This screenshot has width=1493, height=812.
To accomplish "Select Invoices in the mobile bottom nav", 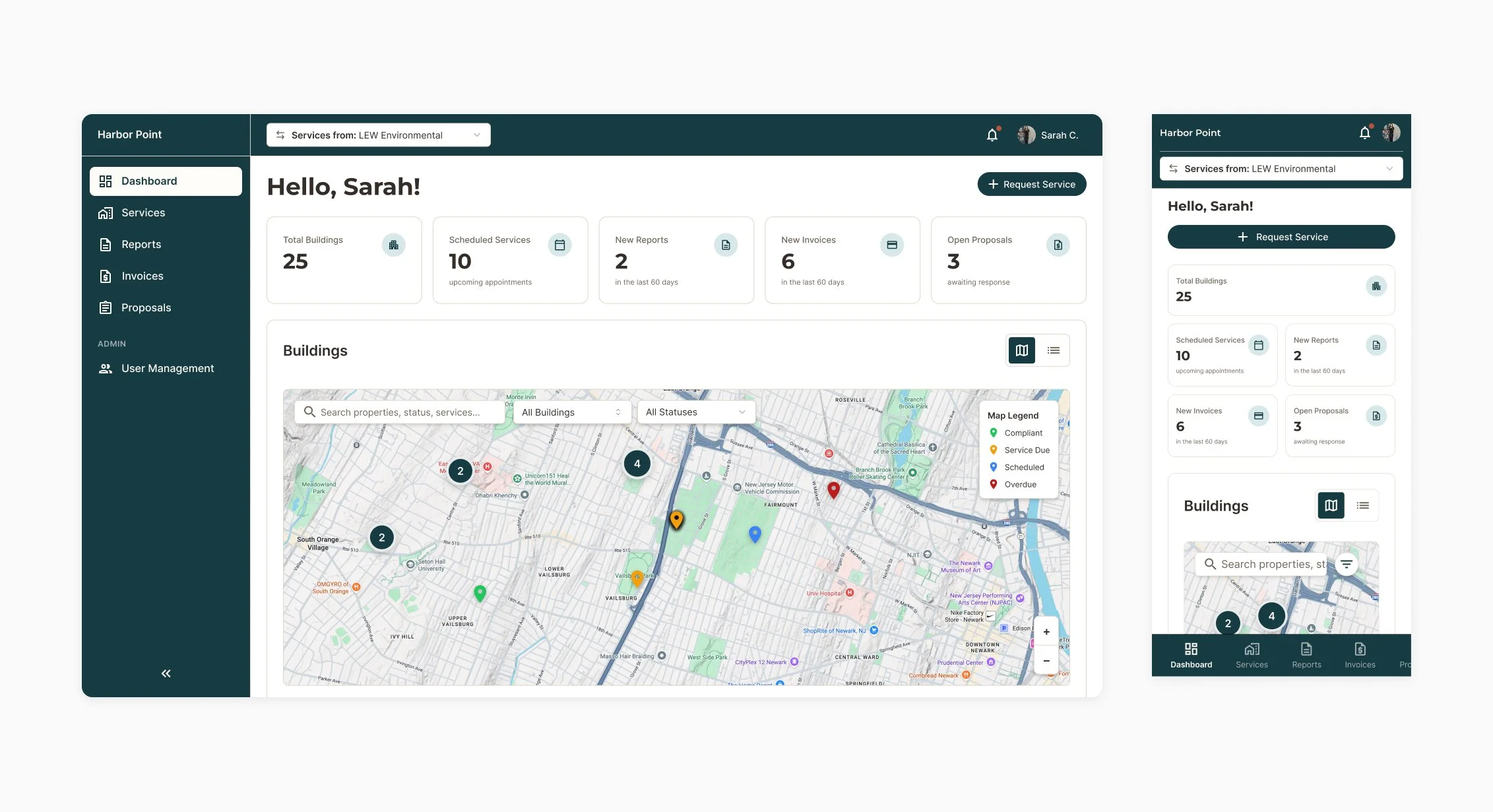I will click(1360, 656).
